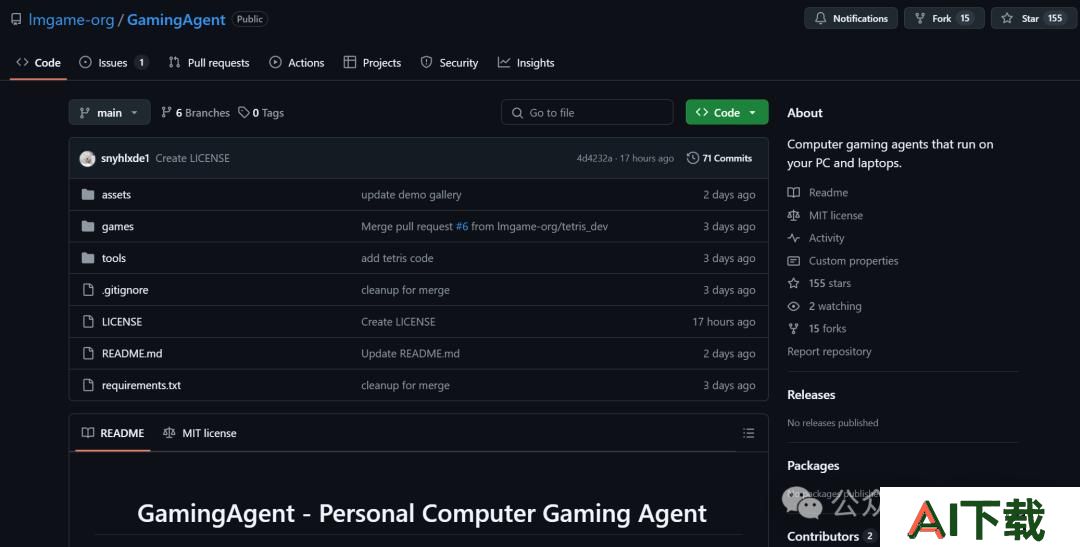Click the Pull requests icon
The image size is (1080, 547).
click(x=174, y=62)
